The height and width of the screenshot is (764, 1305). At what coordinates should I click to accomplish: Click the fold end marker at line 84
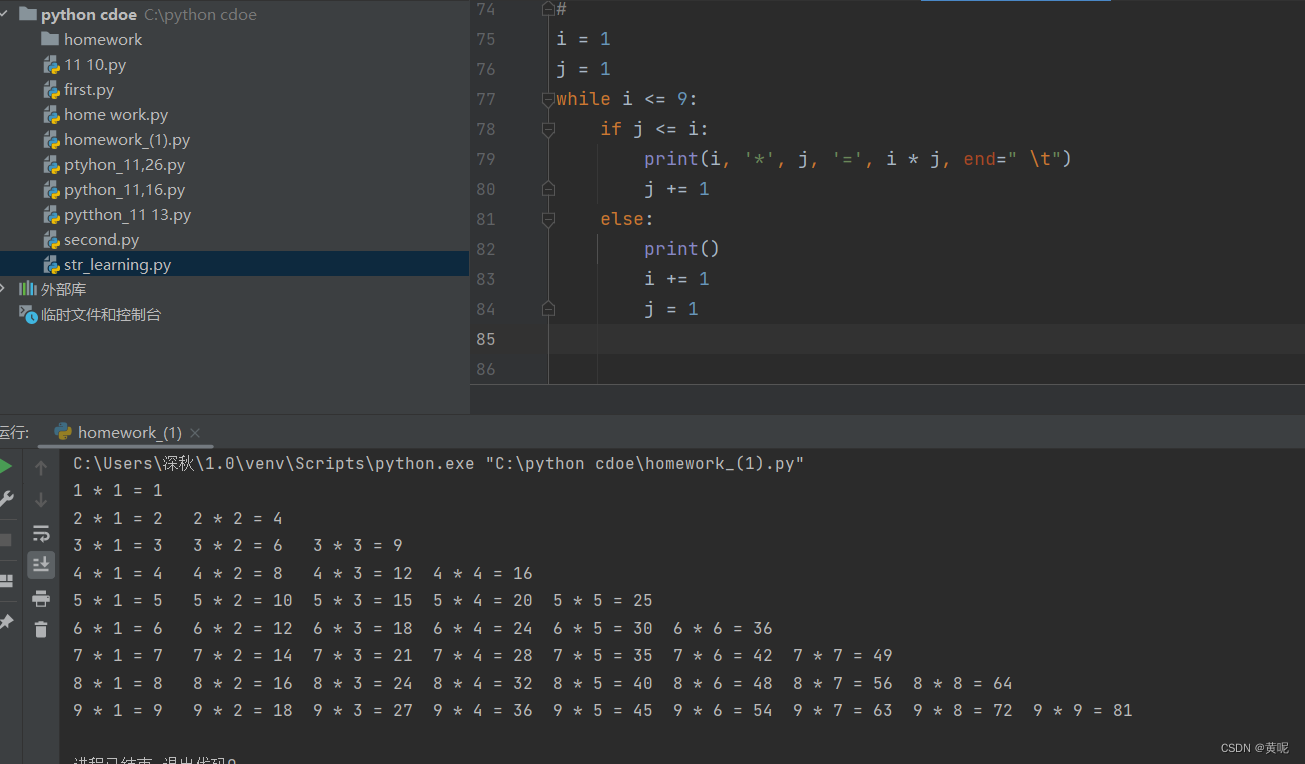tap(548, 309)
